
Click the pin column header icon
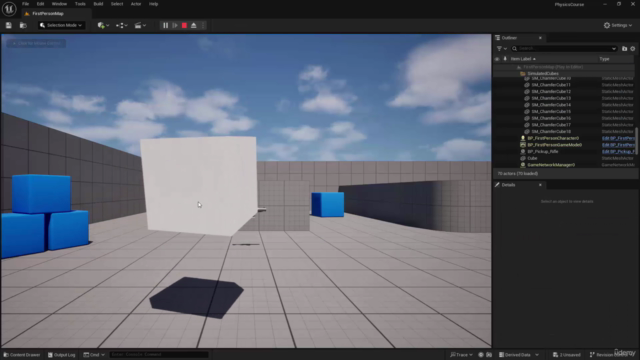(x=505, y=59)
